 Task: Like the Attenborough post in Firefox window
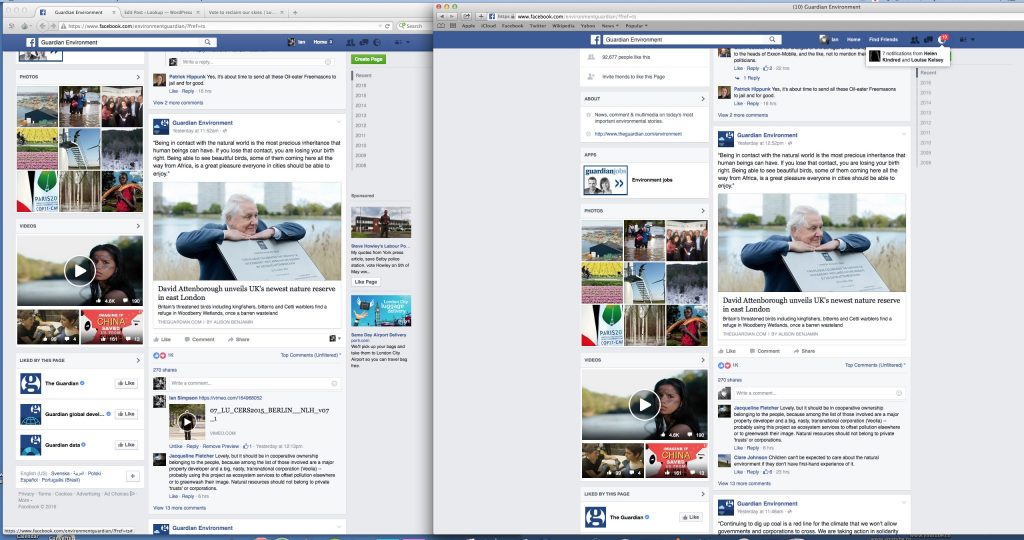pyautogui.click(x=162, y=340)
